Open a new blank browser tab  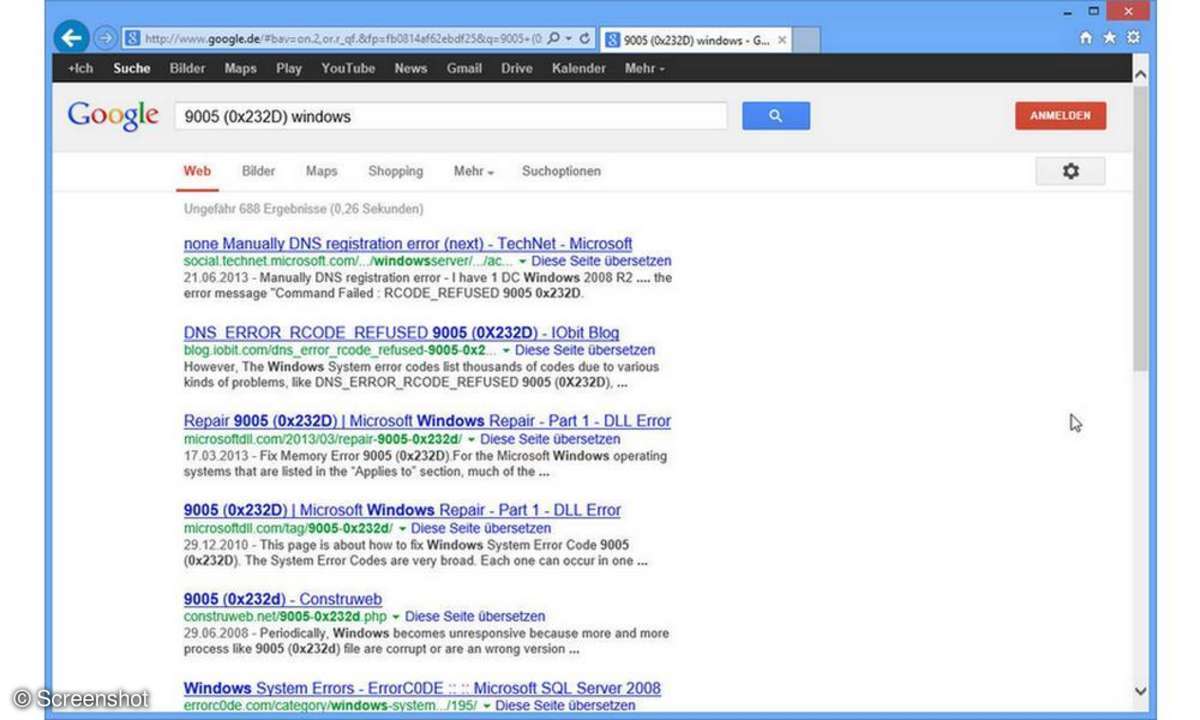point(807,40)
